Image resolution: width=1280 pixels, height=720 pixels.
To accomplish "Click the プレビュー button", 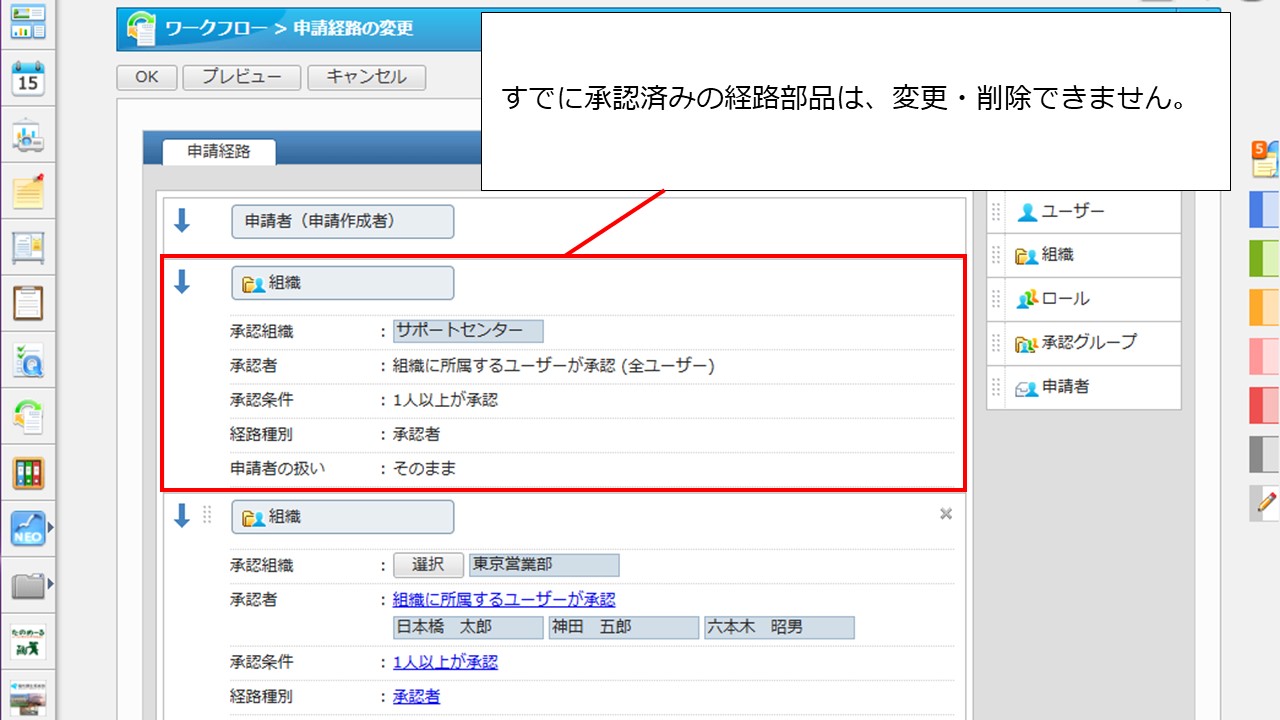I will point(242,77).
